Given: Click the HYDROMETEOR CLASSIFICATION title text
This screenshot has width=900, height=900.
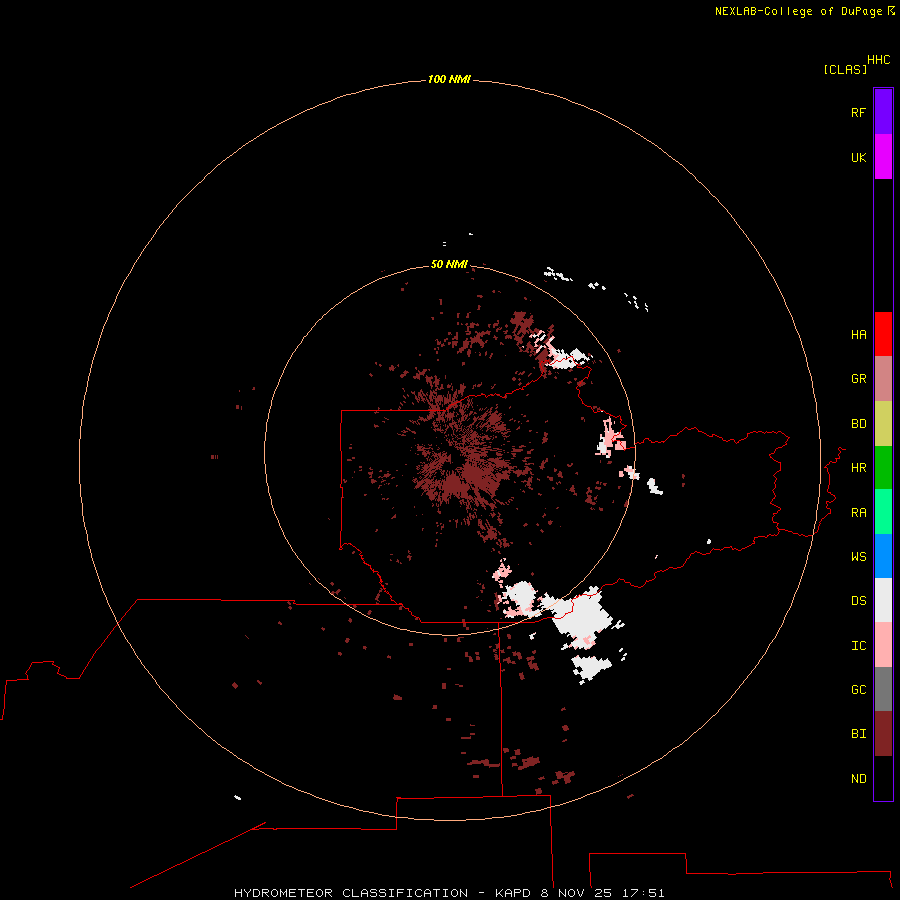Looking at the screenshot, I should click(351, 893).
